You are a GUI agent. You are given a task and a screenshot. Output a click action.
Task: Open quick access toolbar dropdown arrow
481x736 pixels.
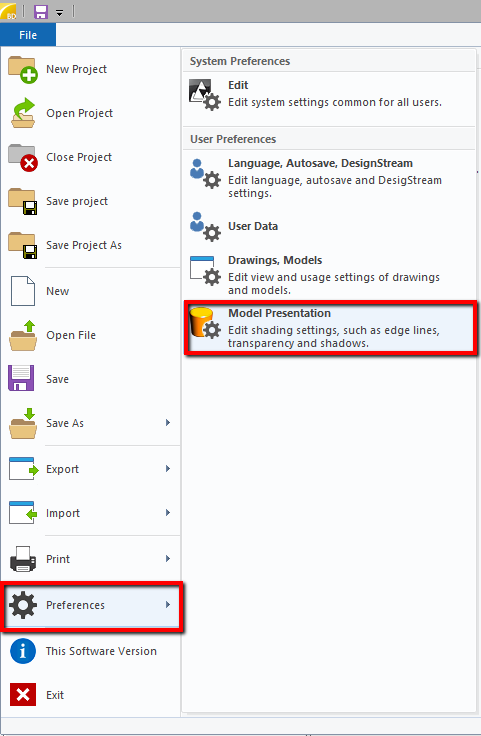pos(60,13)
